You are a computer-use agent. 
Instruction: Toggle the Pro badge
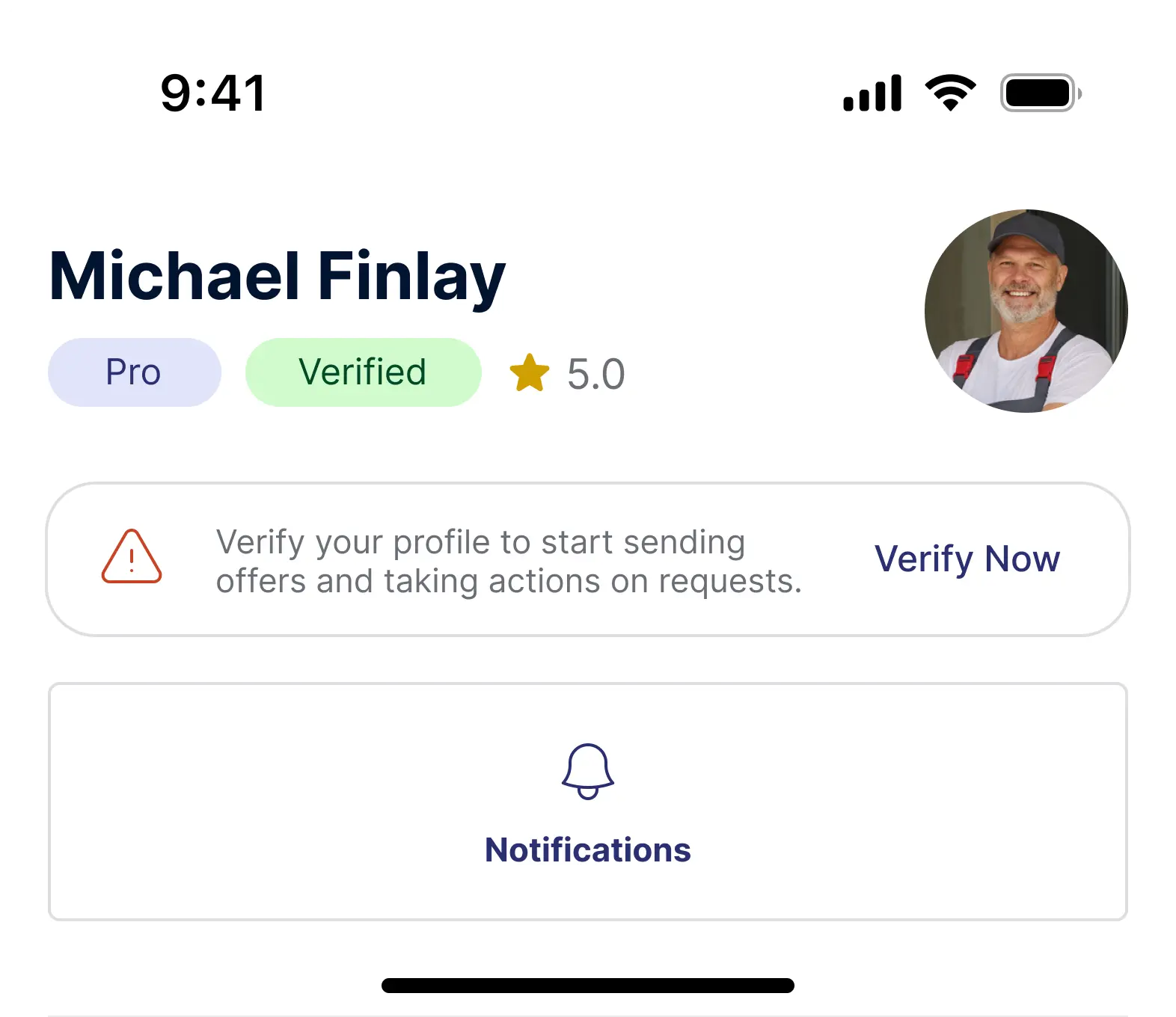[134, 372]
